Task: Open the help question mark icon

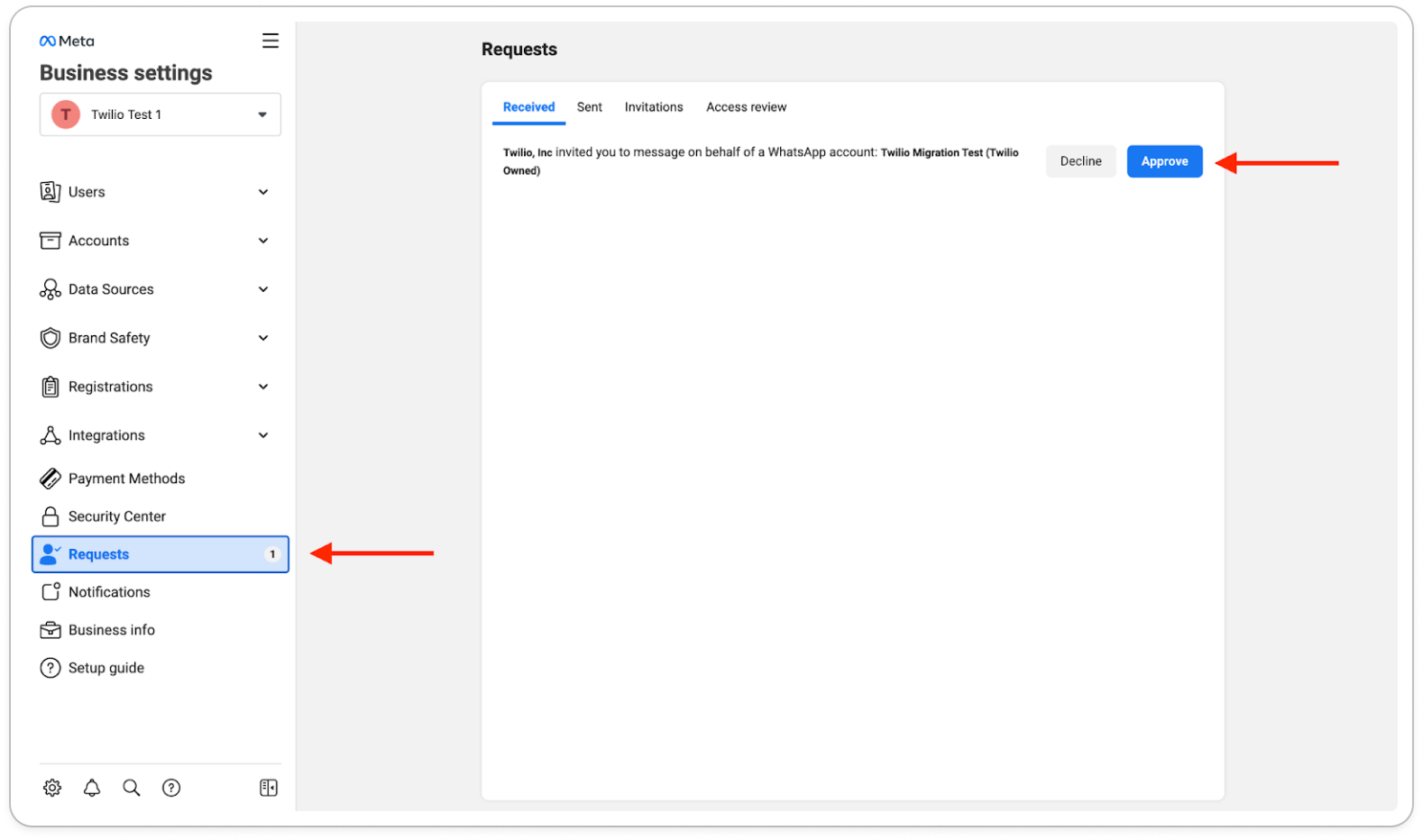Action: [x=171, y=788]
